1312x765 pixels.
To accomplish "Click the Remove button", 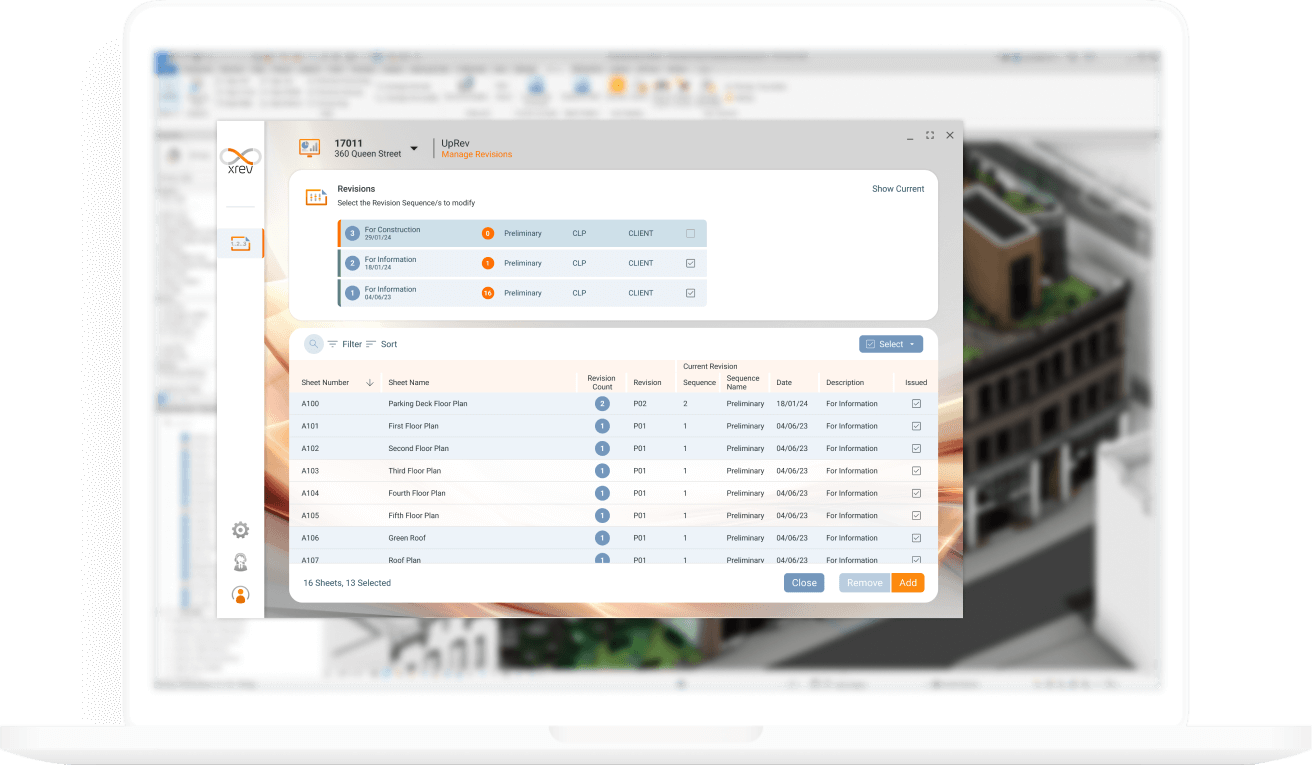I will 865,583.
